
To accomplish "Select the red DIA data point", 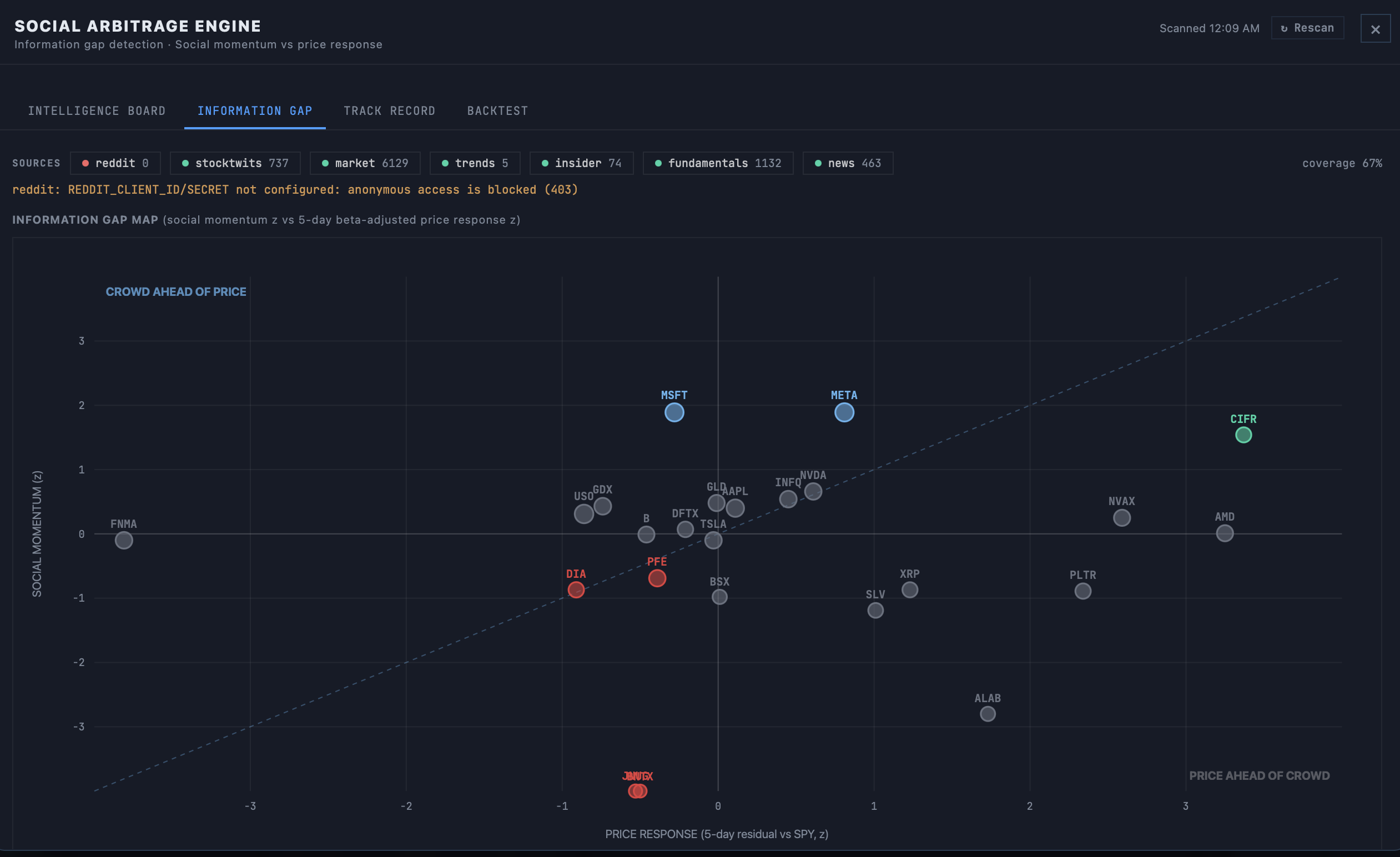I will [576, 590].
